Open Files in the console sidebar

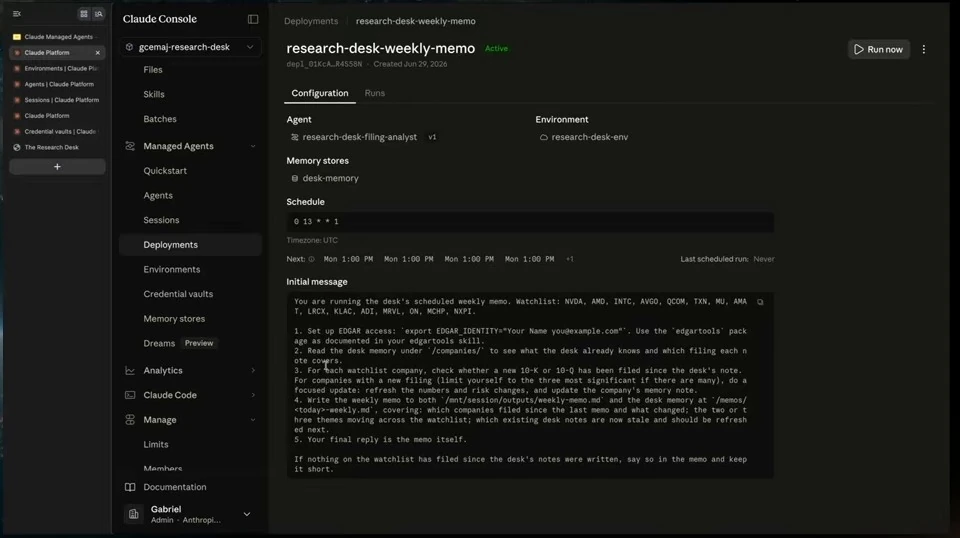152,70
